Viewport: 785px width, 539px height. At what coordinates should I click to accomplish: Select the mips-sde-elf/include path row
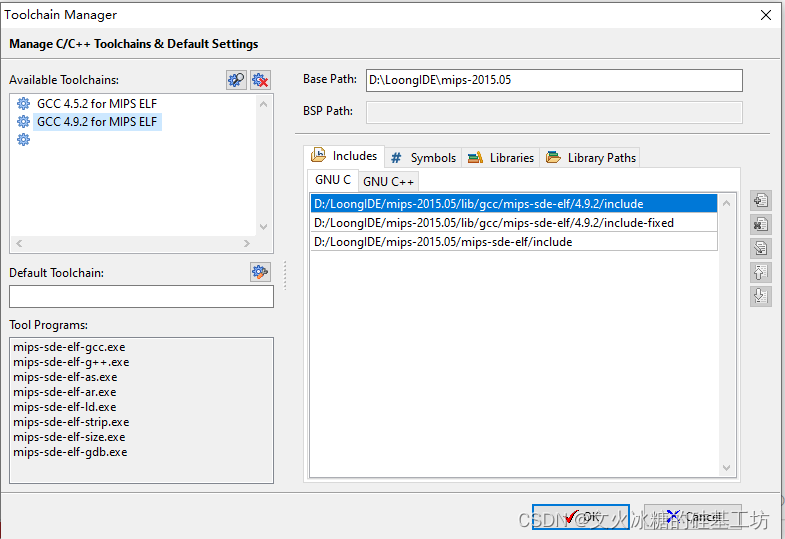click(514, 242)
